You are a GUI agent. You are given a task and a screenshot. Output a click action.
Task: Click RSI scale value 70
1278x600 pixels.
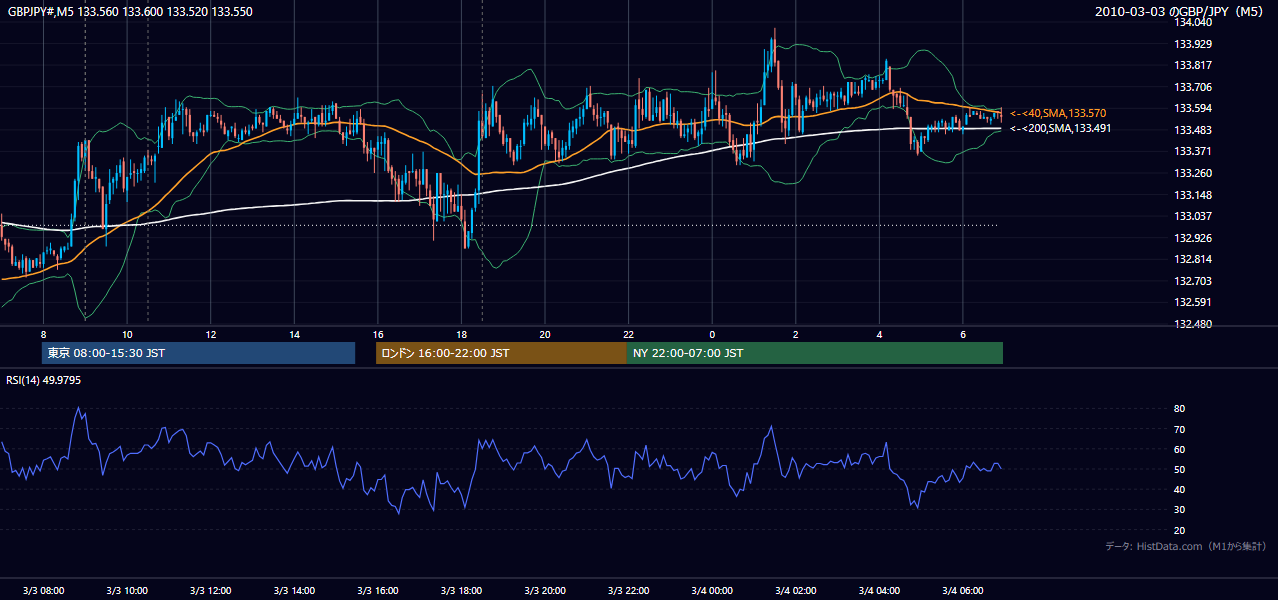pyautogui.click(x=1180, y=429)
